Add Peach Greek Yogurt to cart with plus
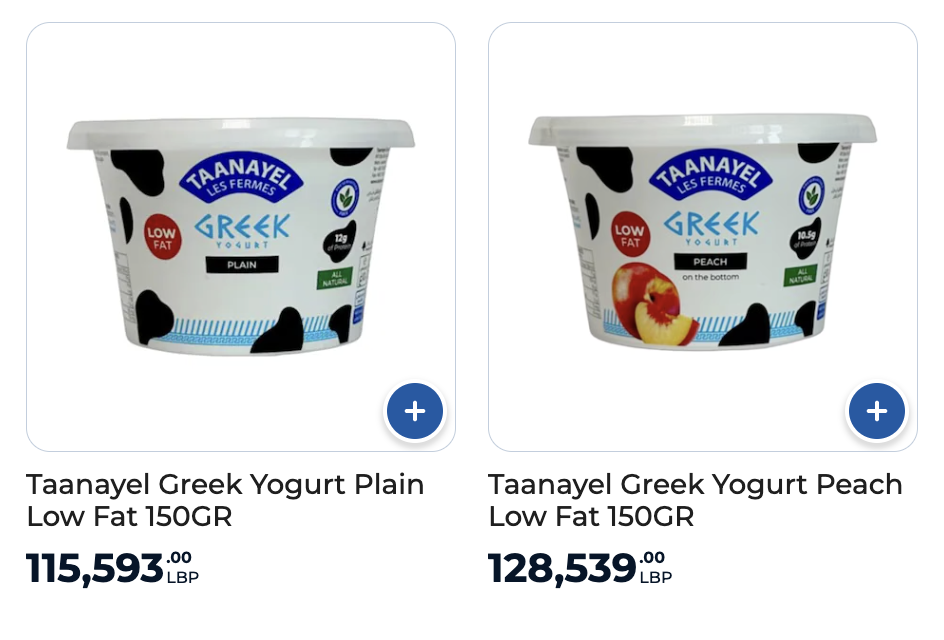This screenshot has height=640, width=944. 877,411
